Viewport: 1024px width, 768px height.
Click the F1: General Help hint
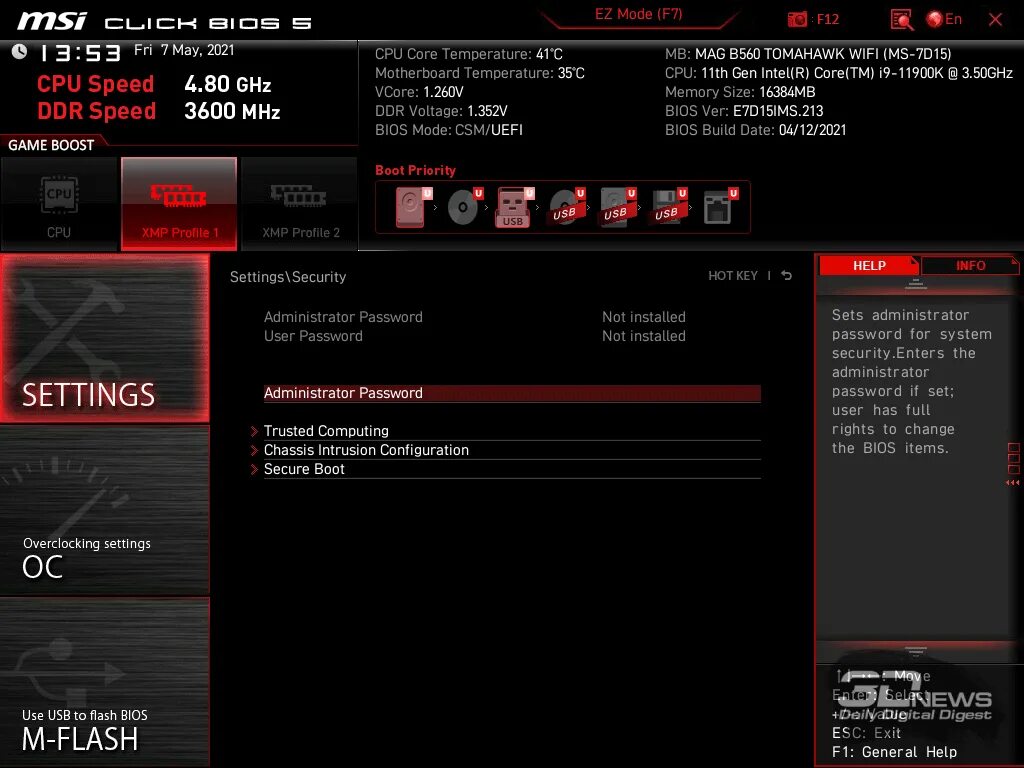pyautogui.click(x=894, y=752)
